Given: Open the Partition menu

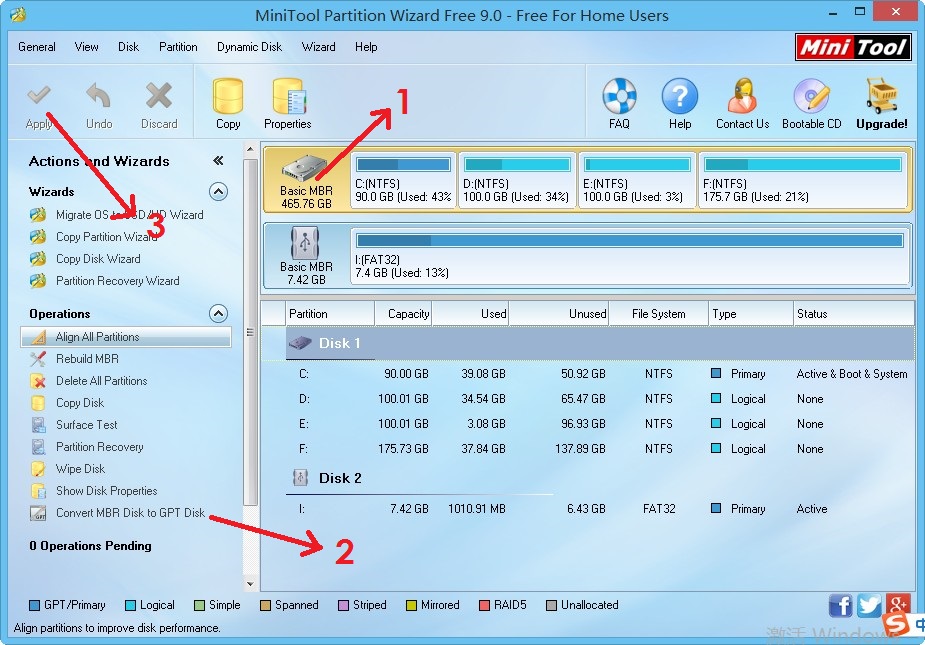Looking at the screenshot, I should (178, 47).
